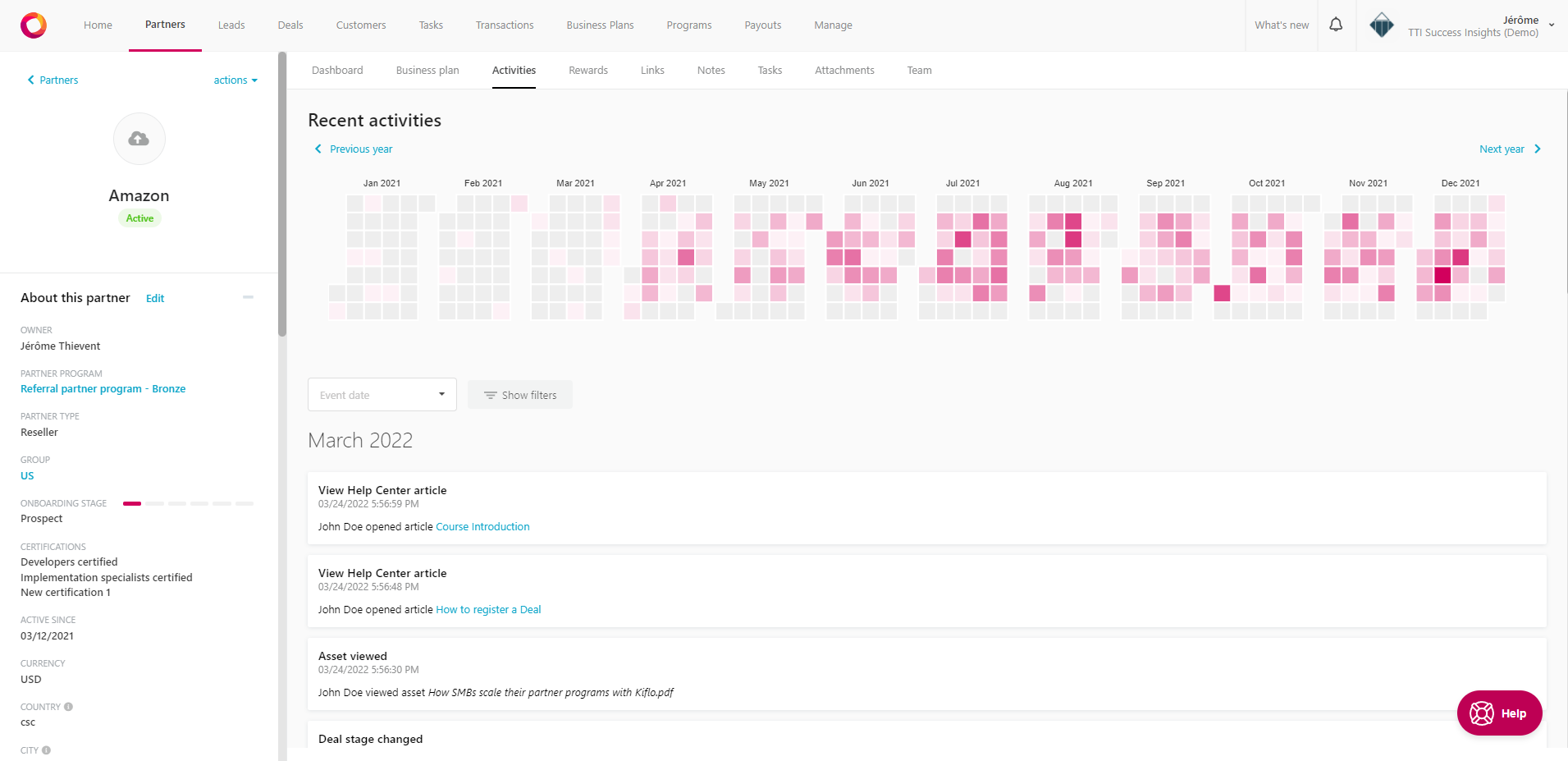Switch to the Team tab

(919, 71)
